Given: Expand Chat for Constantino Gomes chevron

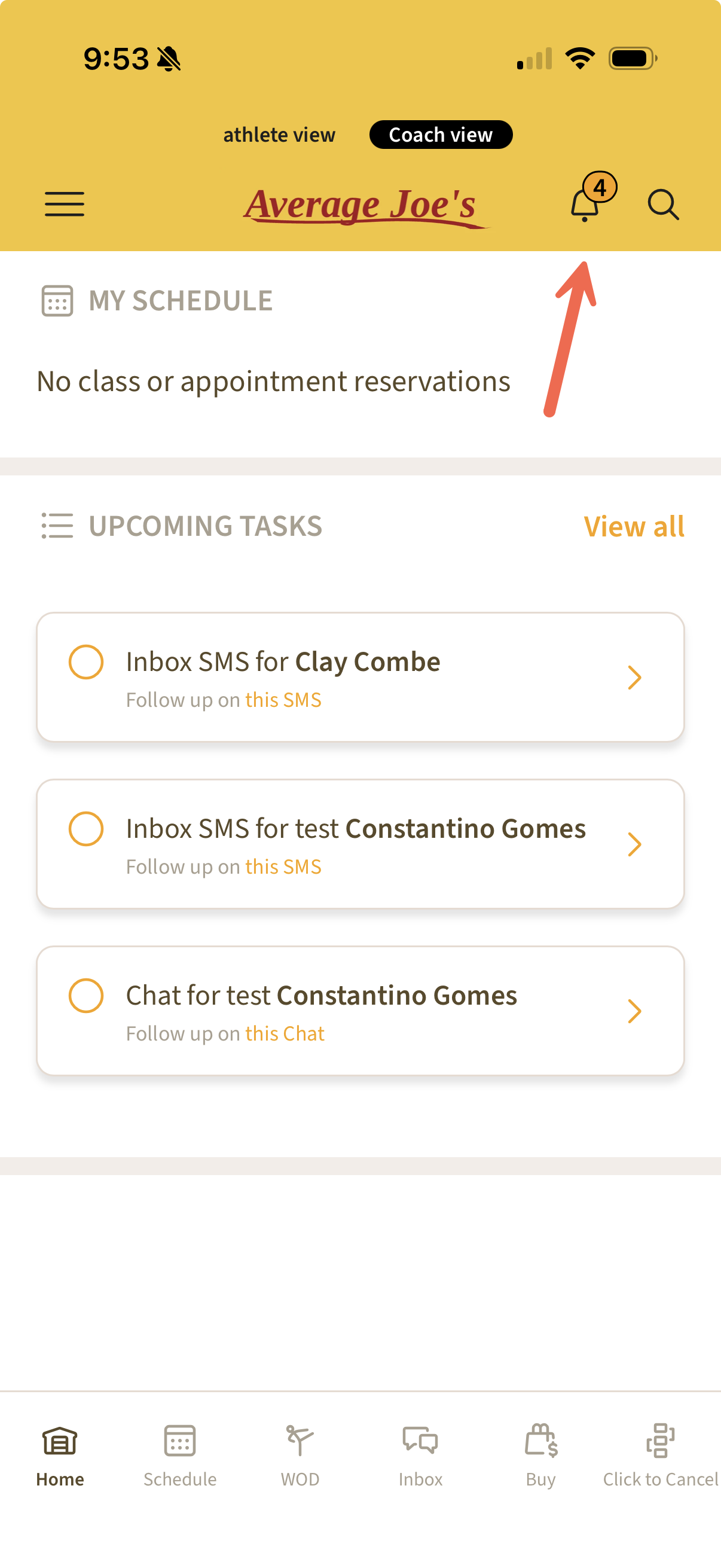Looking at the screenshot, I should click(x=634, y=1011).
